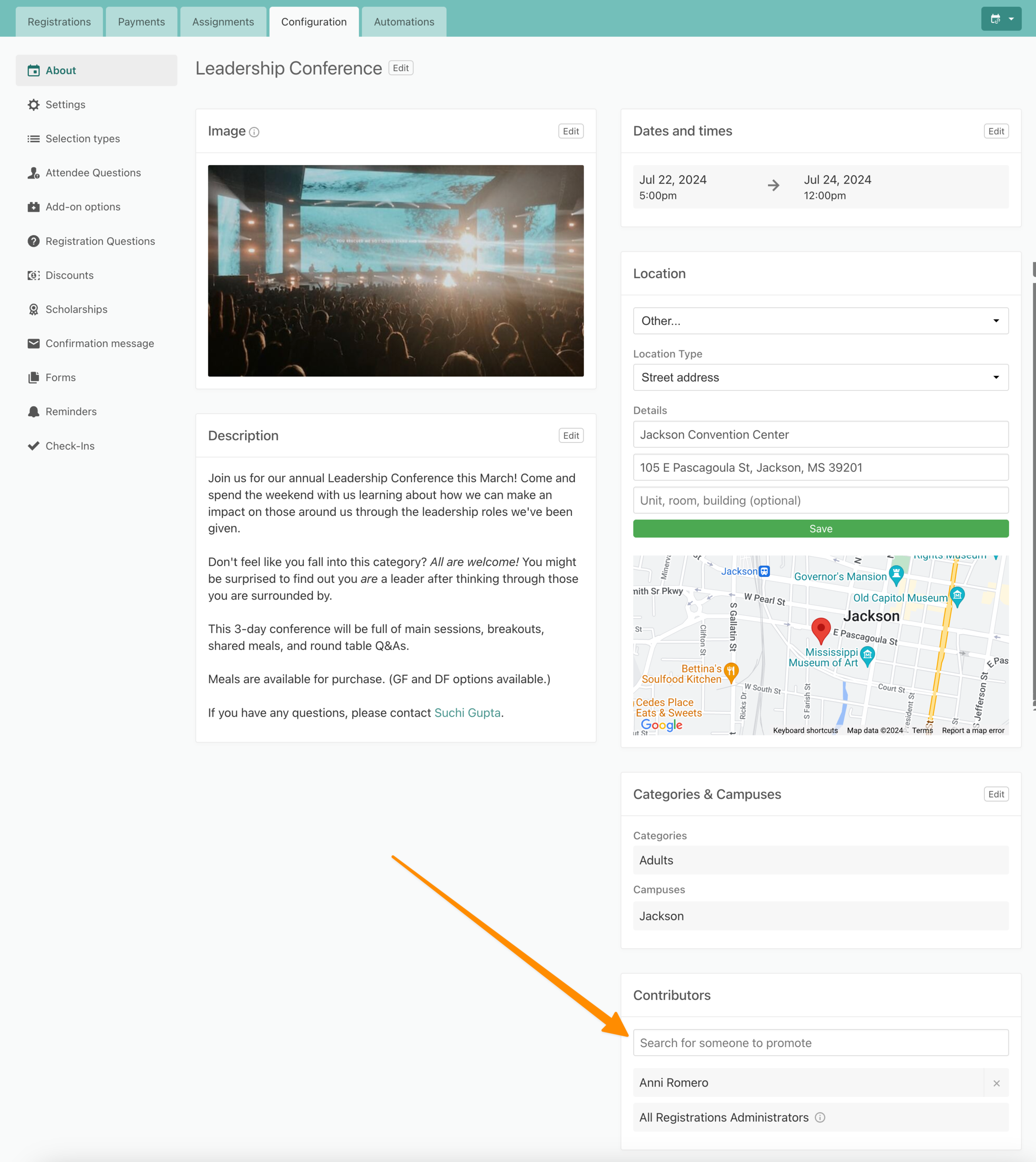Viewport: 1036px width, 1162px height.
Task: Click Edit in Categories & Campuses panel
Action: [996, 794]
